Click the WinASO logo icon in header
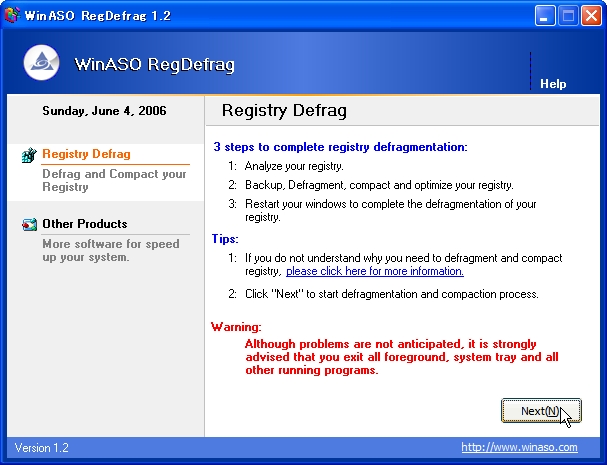This screenshot has height=465, width=607. click(x=41, y=63)
